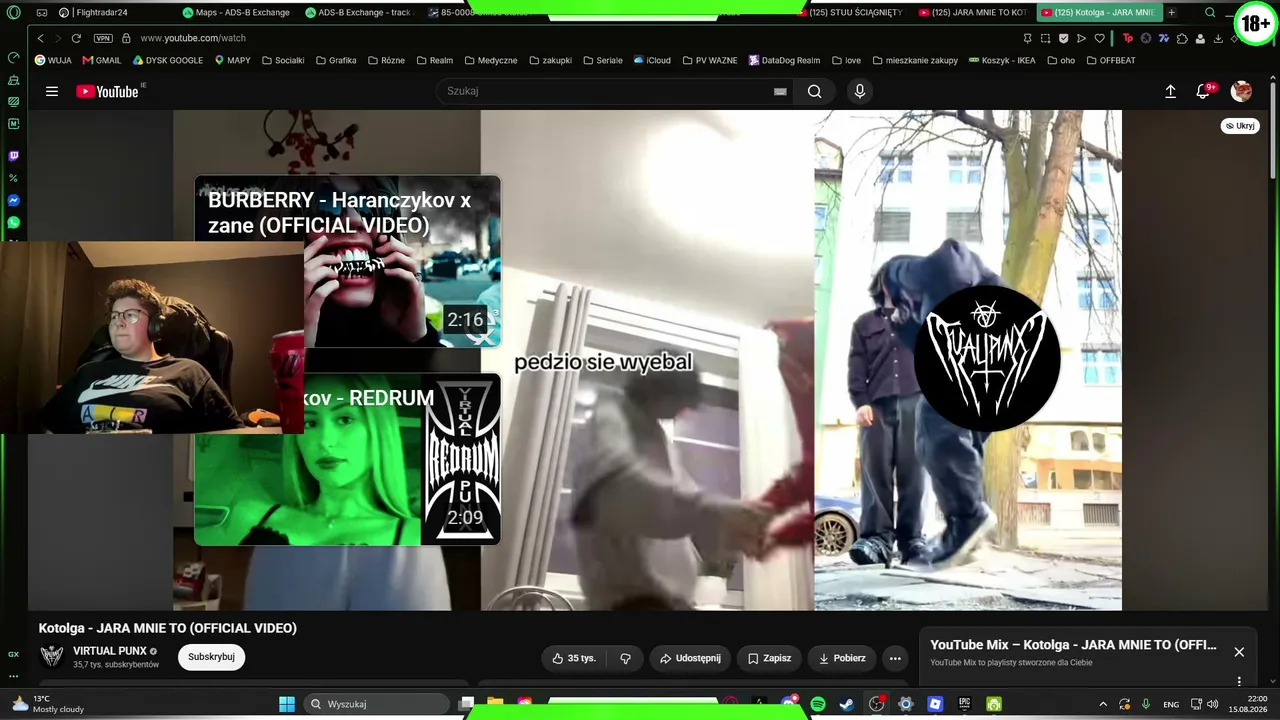Open Windows Start menu
The image size is (1280, 720).
click(x=287, y=704)
